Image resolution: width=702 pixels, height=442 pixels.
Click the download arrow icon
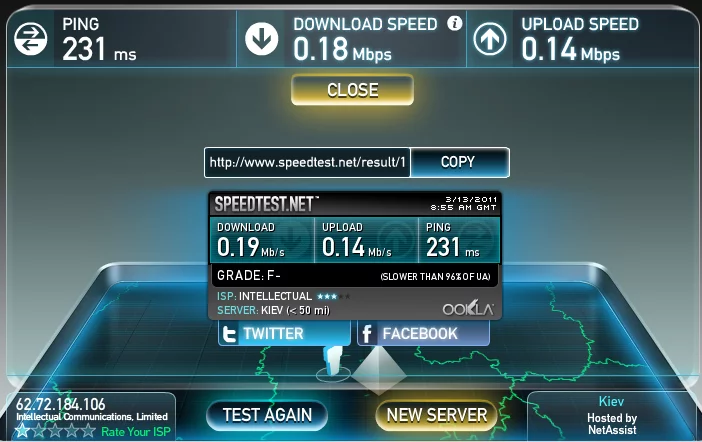261,39
